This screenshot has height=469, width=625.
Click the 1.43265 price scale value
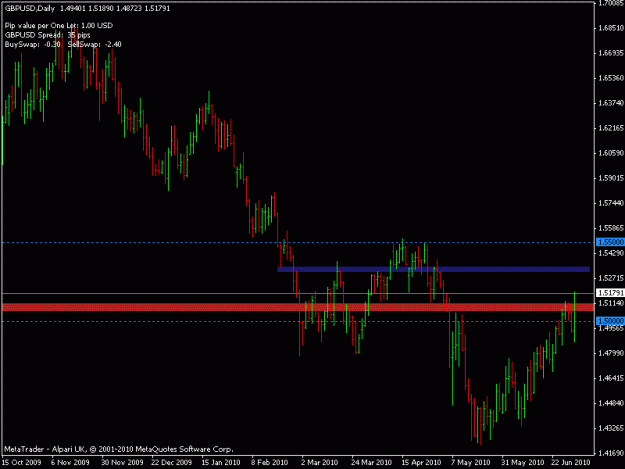click(x=611, y=428)
